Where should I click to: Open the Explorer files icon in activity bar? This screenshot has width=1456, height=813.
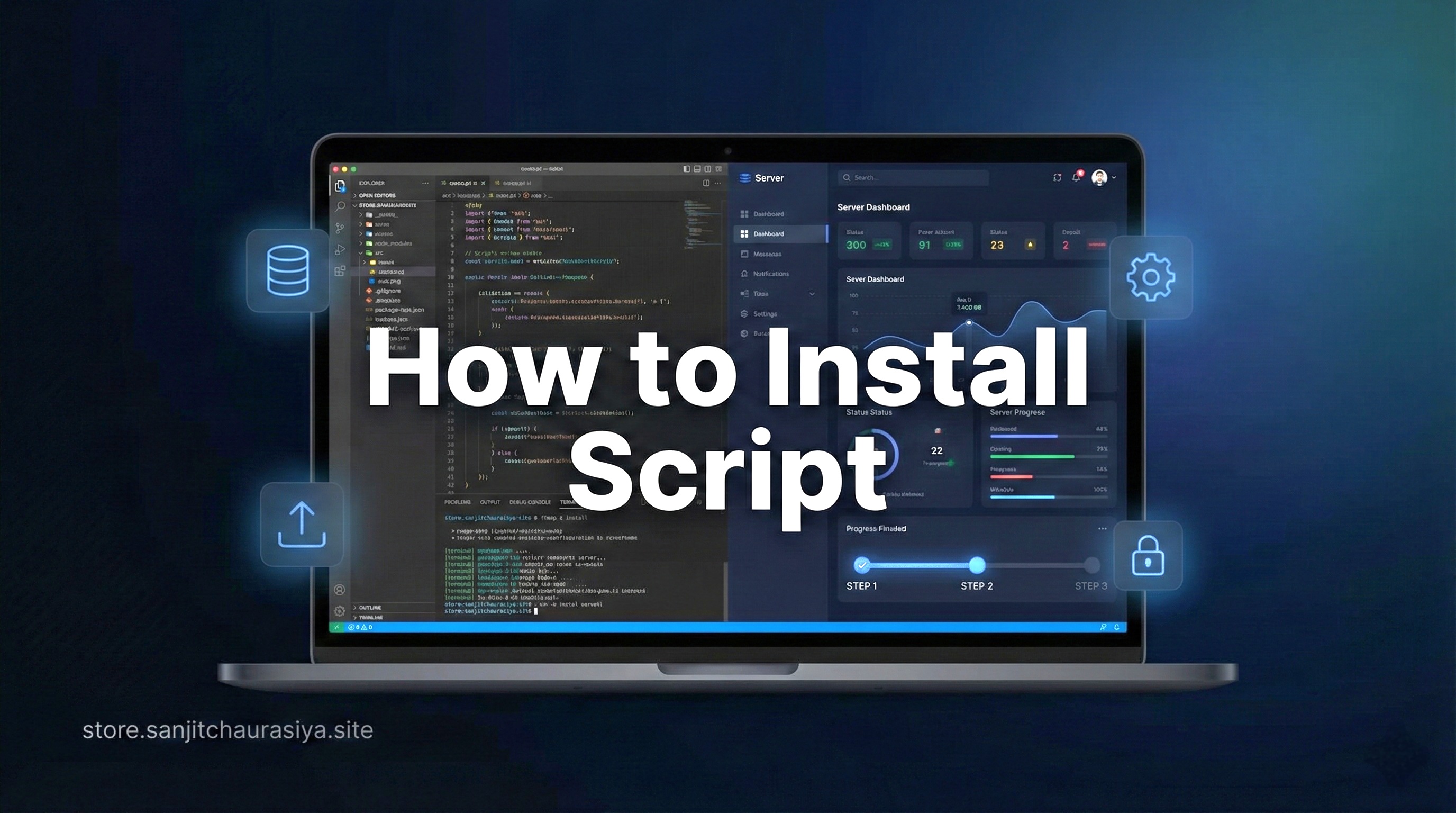pos(340,185)
